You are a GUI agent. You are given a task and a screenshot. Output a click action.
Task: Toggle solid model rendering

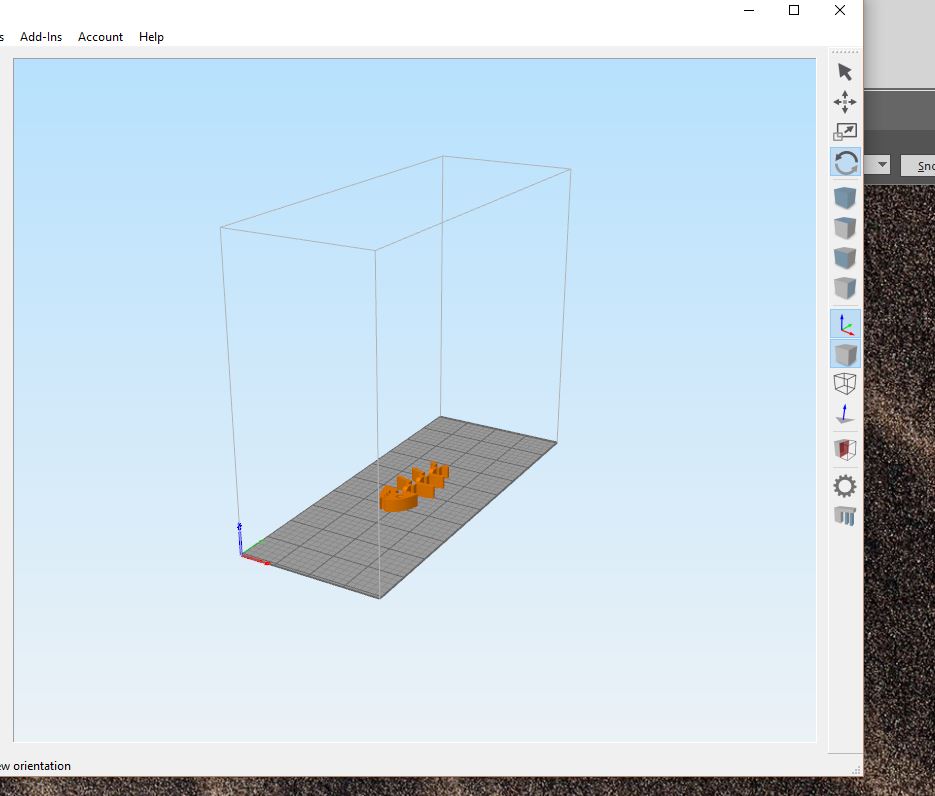pyautogui.click(x=845, y=355)
